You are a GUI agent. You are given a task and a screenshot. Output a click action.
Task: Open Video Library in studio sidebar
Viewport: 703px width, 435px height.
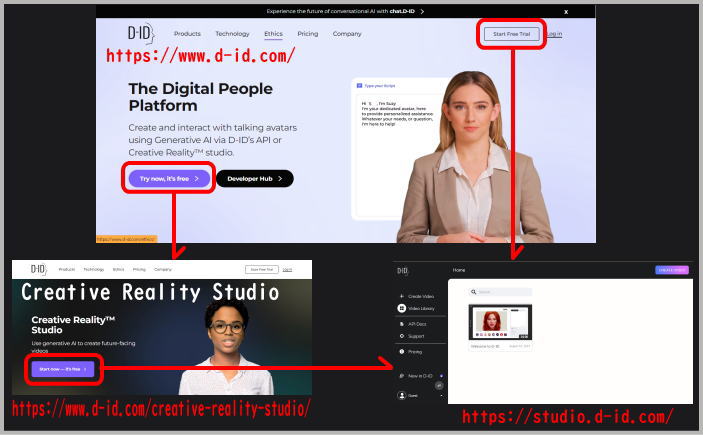(421, 309)
